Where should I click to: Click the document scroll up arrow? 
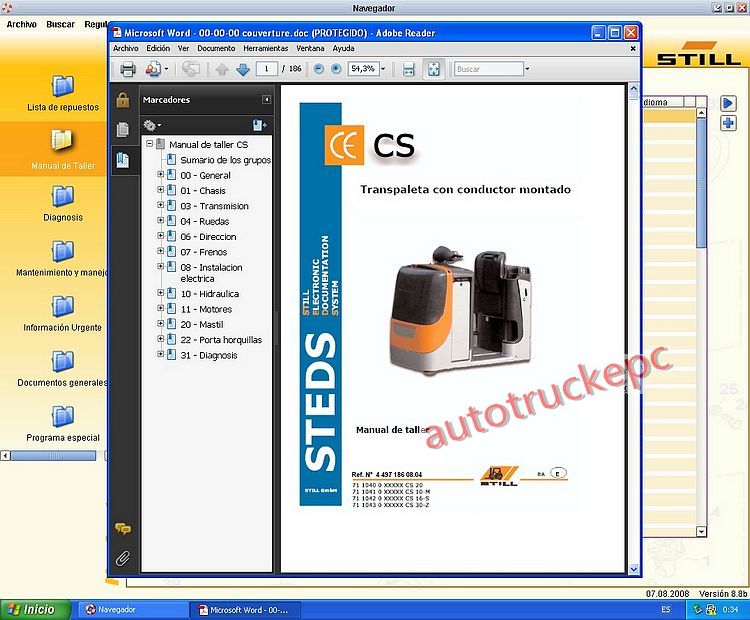[x=633, y=89]
